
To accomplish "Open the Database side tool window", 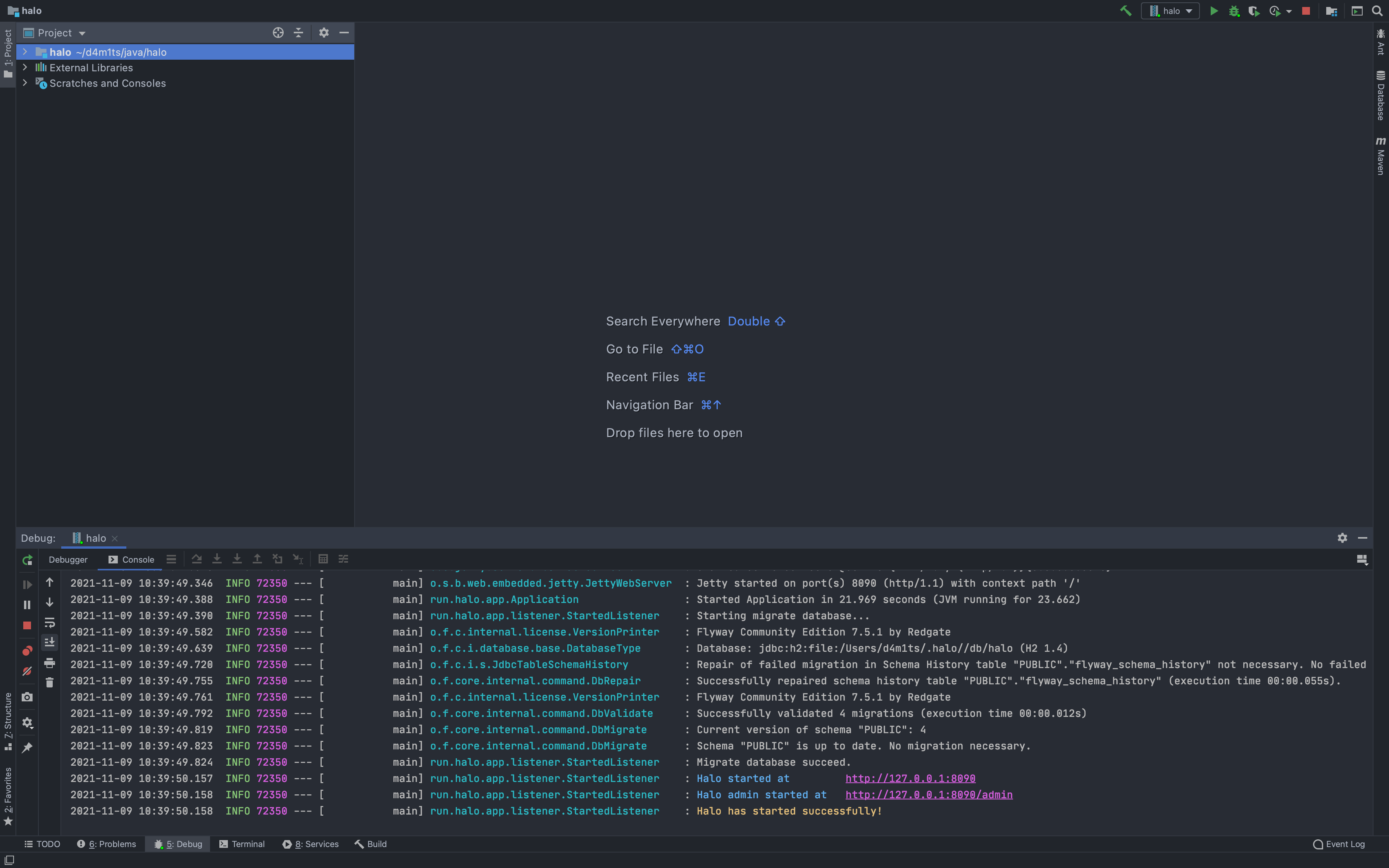I will click(1380, 96).
